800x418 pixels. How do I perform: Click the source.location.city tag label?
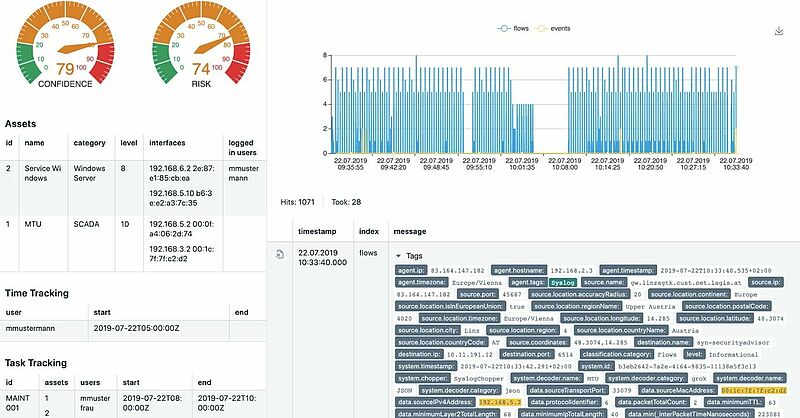[x=428, y=330]
